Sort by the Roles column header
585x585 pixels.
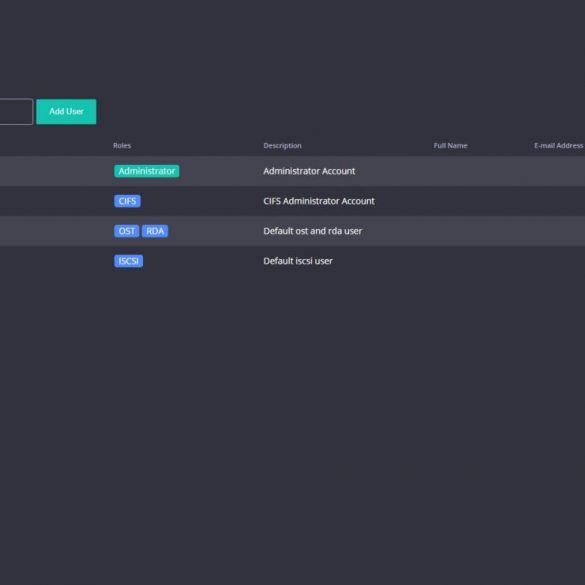pos(122,146)
